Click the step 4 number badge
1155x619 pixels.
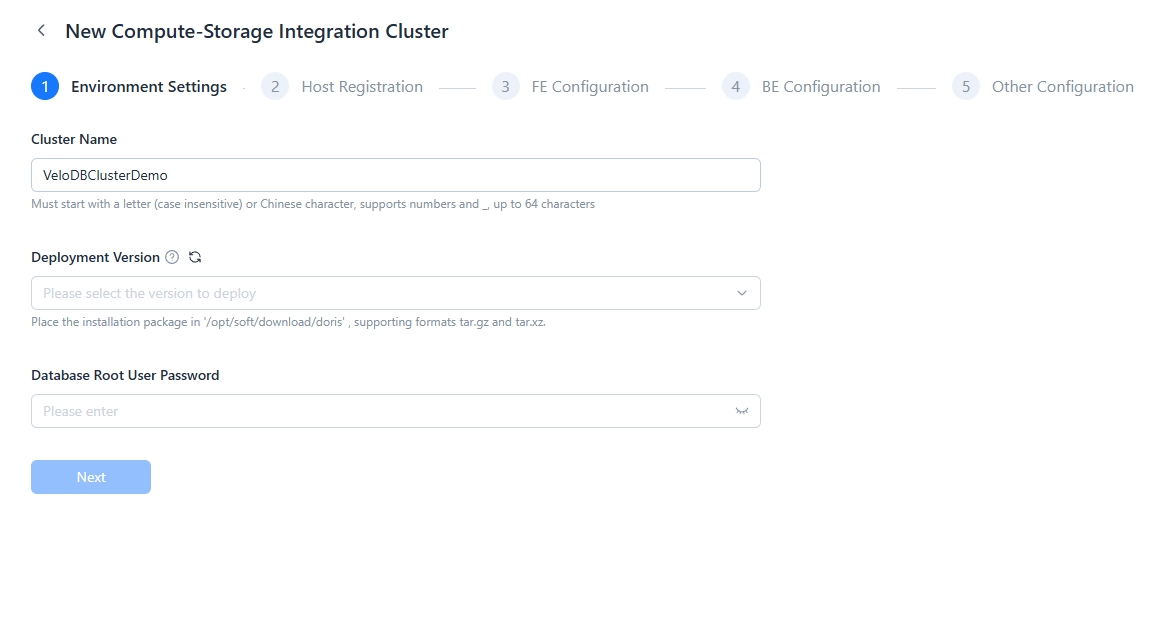pyautogui.click(x=736, y=86)
